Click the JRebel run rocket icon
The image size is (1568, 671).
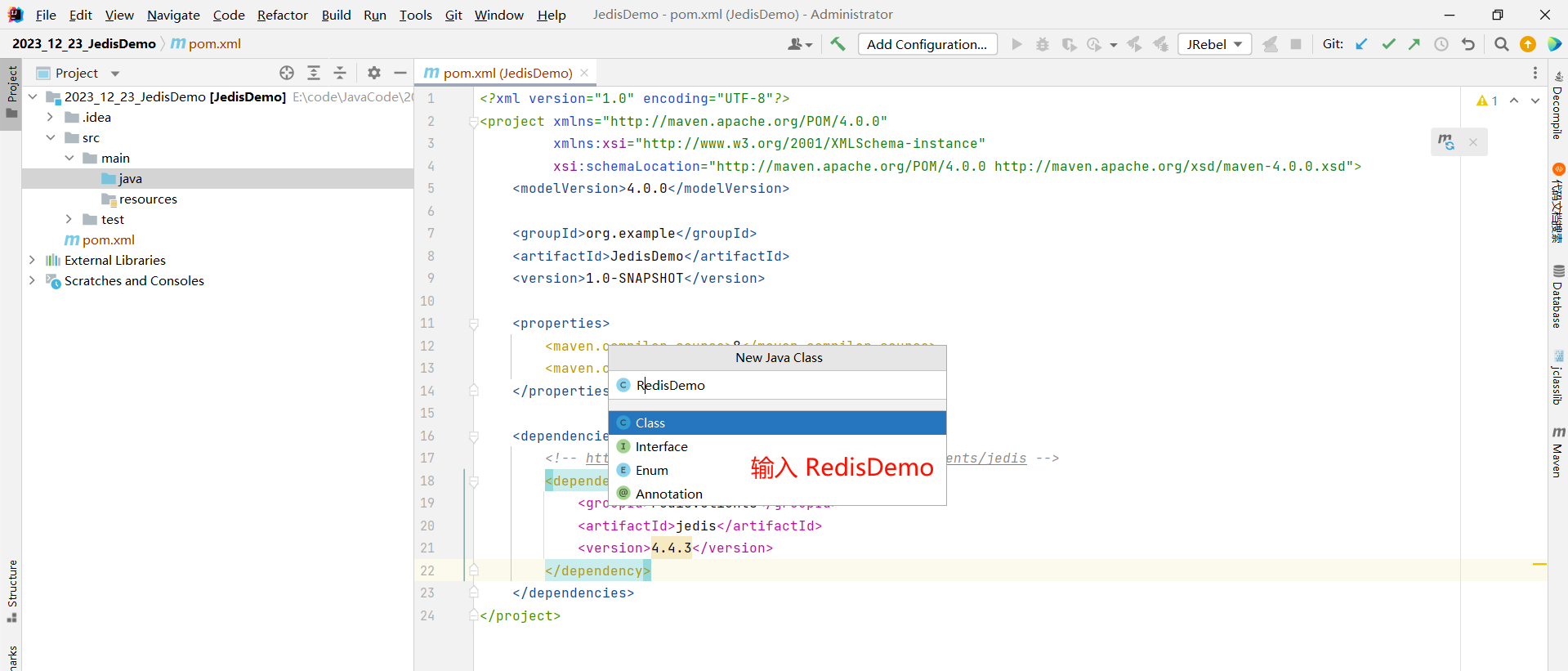tap(1135, 44)
